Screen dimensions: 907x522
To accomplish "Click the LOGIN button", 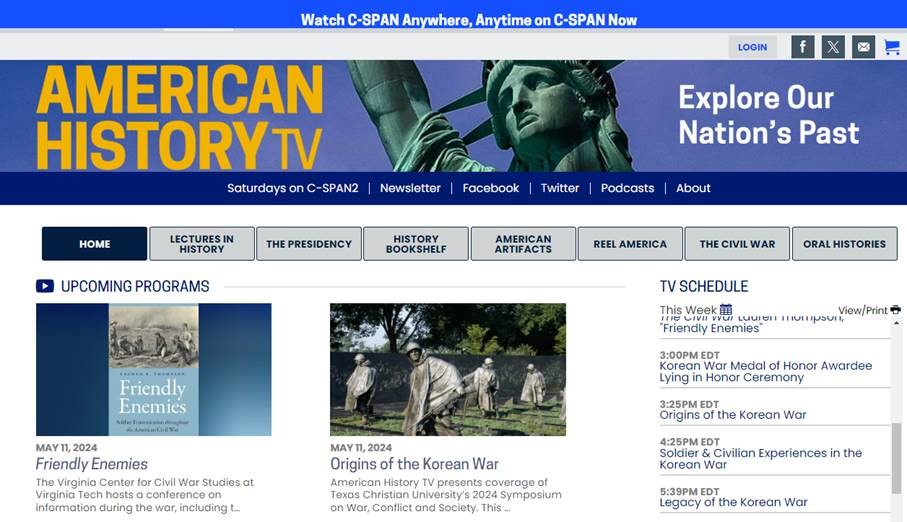I will (752, 47).
